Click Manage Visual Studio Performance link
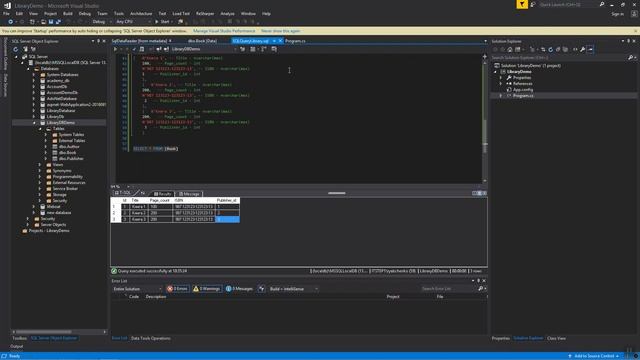640x360 pixels. click(x=224, y=31)
